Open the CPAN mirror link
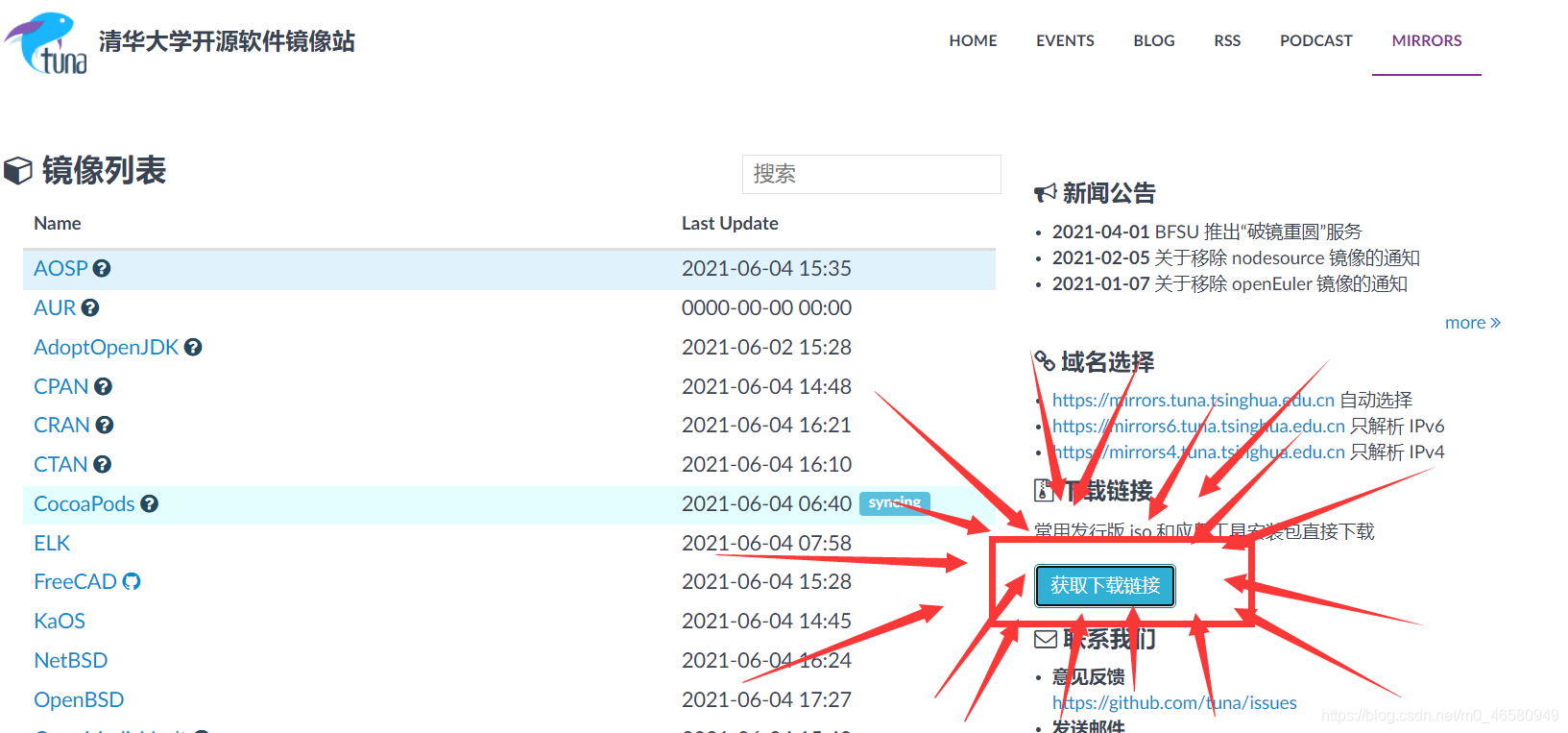The width and height of the screenshot is (1568, 733). [x=60, y=387]
